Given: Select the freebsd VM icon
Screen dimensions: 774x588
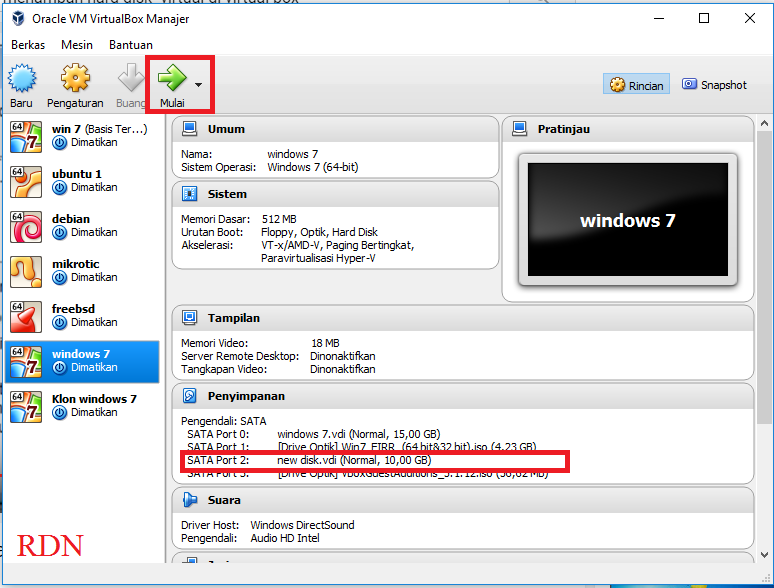Looking at the screenshot, I should point(26,316).
